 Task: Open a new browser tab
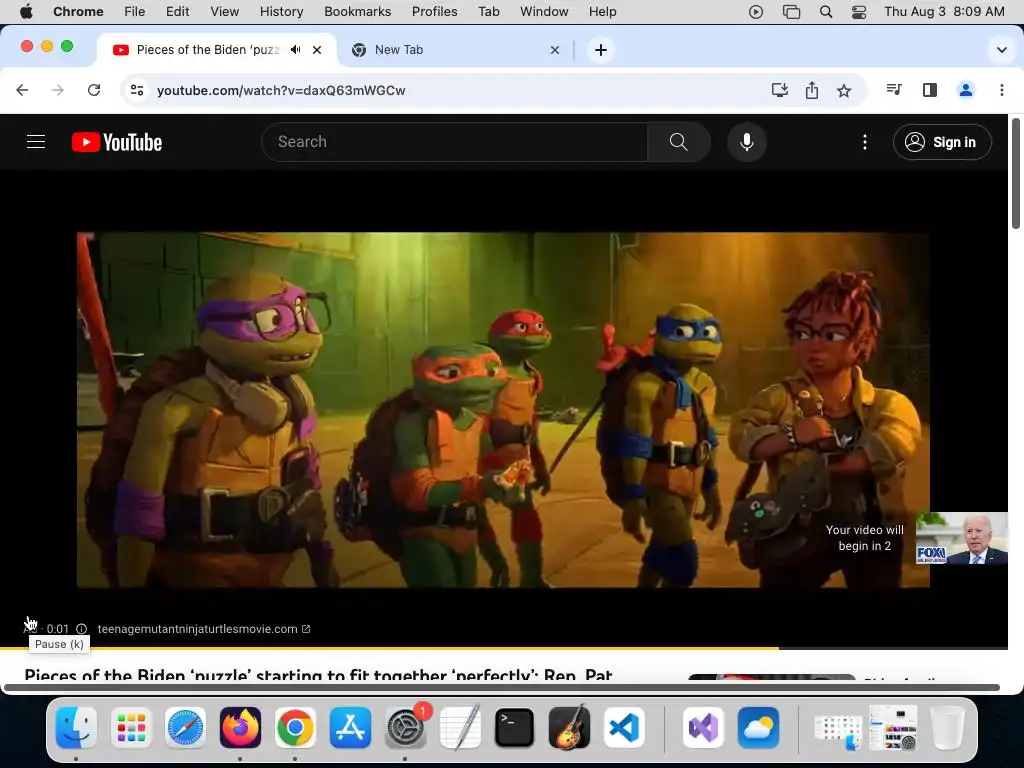pos(600,50)
